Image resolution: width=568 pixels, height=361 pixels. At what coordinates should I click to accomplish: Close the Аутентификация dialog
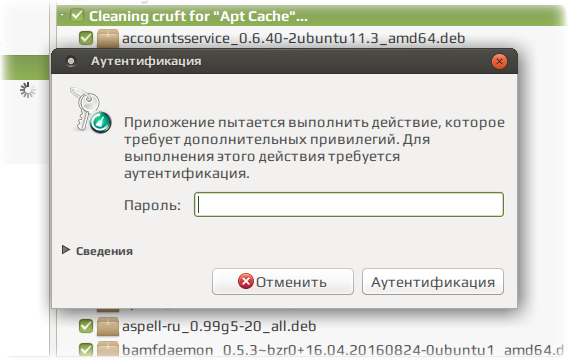pos(499,62)
